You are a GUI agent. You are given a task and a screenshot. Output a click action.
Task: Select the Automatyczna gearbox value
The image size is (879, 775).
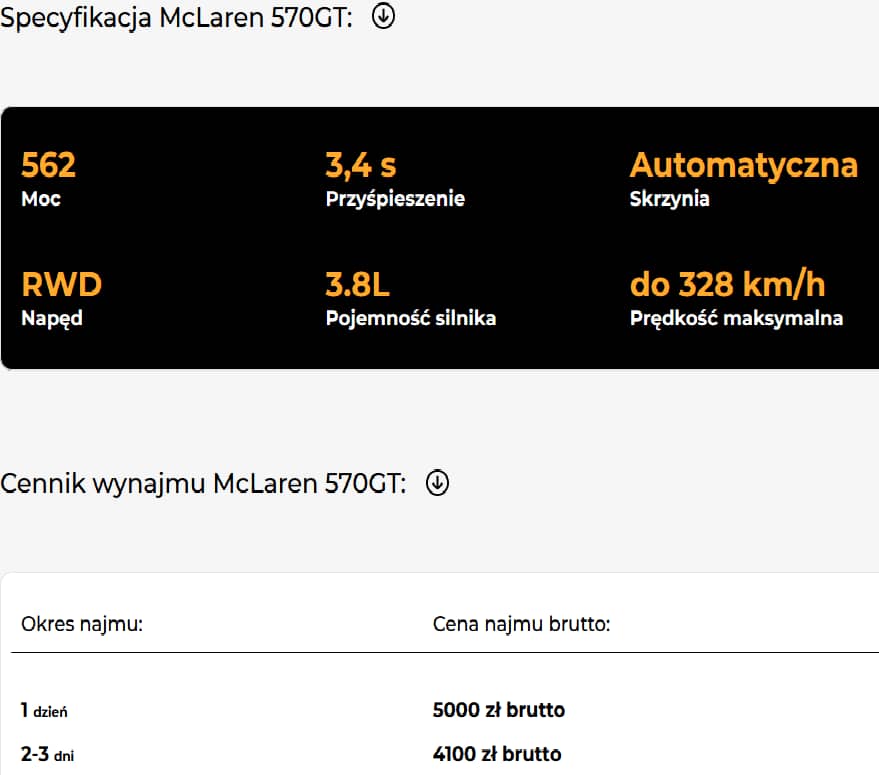(x=743, y=165)
